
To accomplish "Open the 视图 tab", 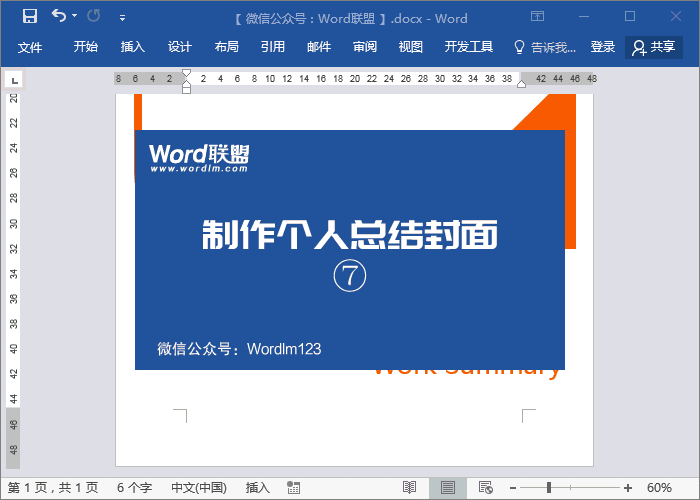I will pyautogui.click(x=411, y=47).
